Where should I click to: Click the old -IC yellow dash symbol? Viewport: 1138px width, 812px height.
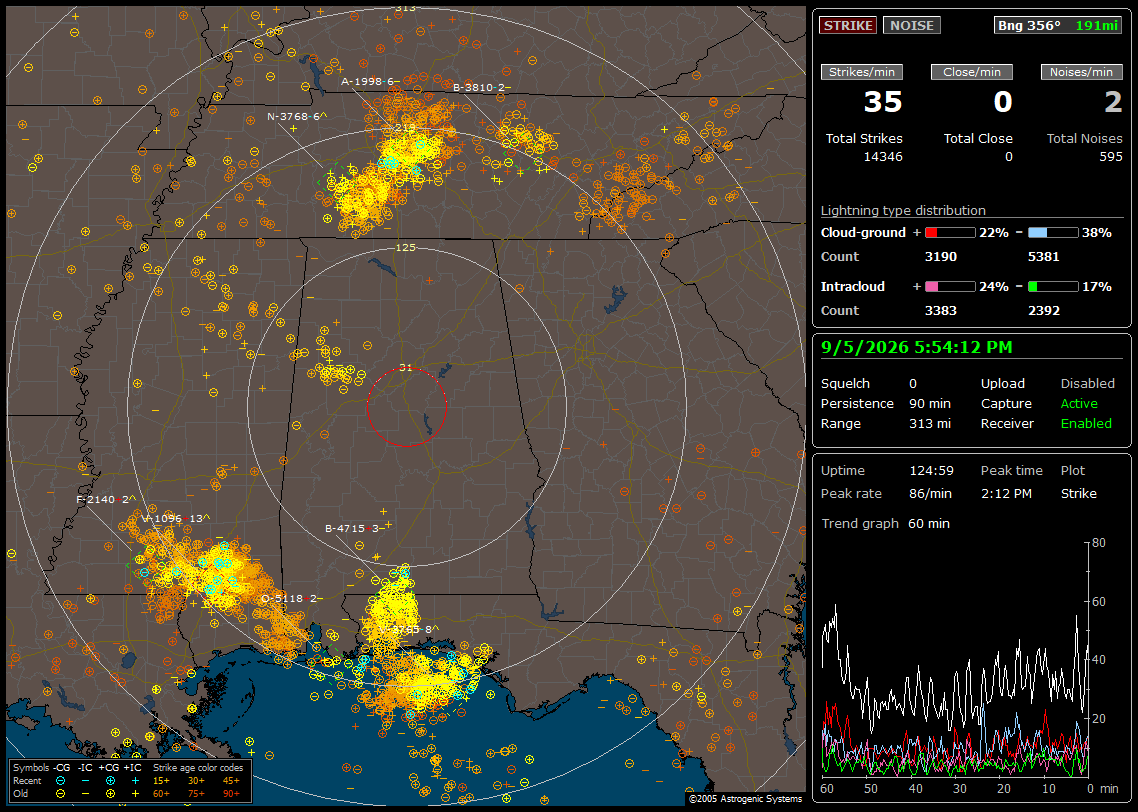(x=86, y=794)
